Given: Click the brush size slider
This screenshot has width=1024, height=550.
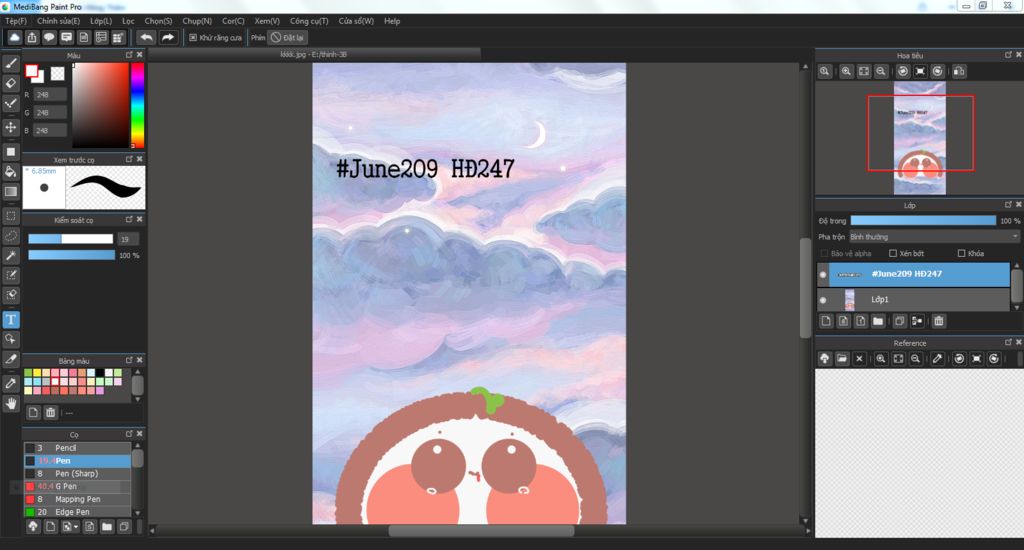Looking at the screenshot, I should [x=71, y=239].
